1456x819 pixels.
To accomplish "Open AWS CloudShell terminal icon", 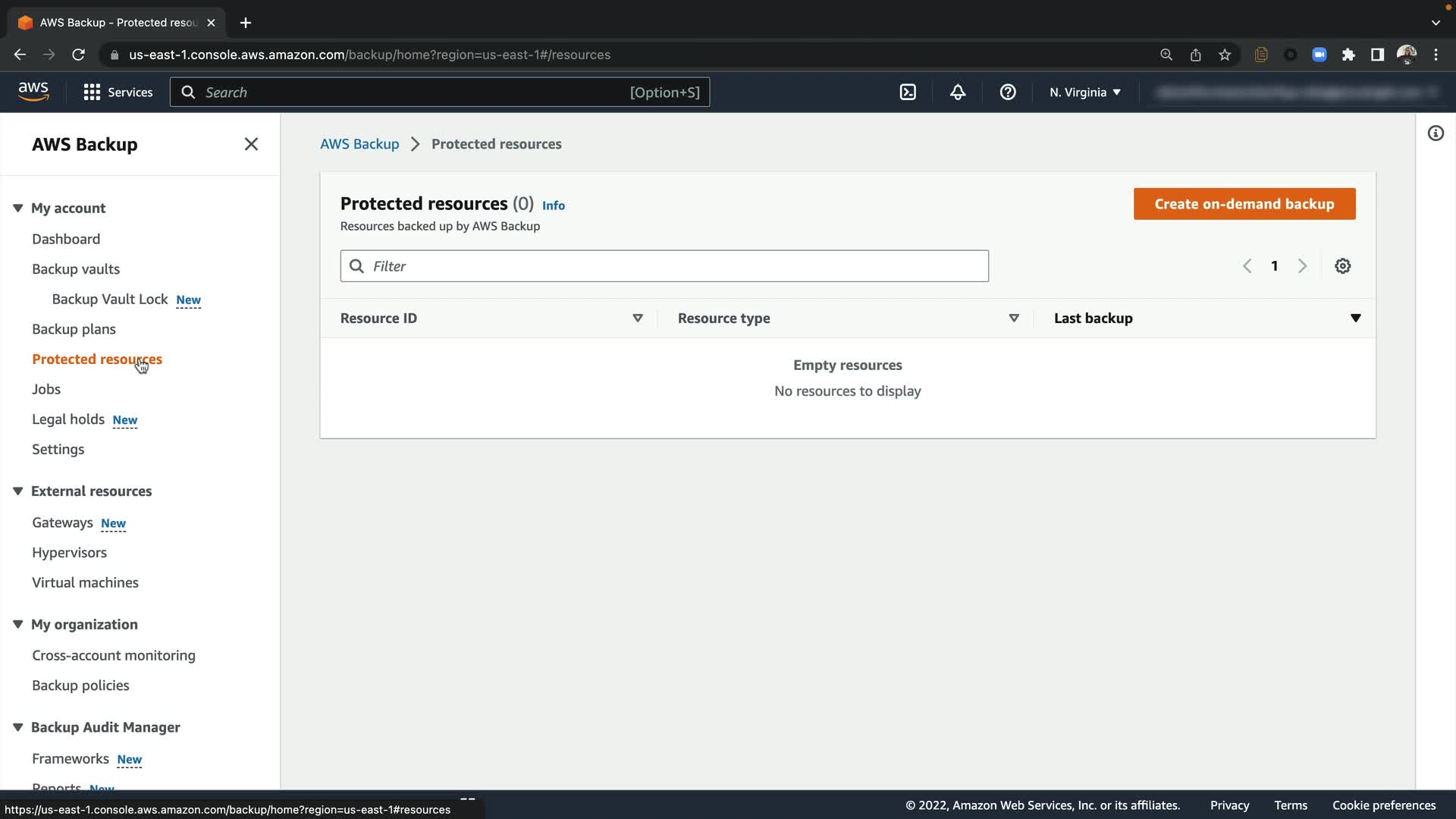I will (x=908, y=93).
